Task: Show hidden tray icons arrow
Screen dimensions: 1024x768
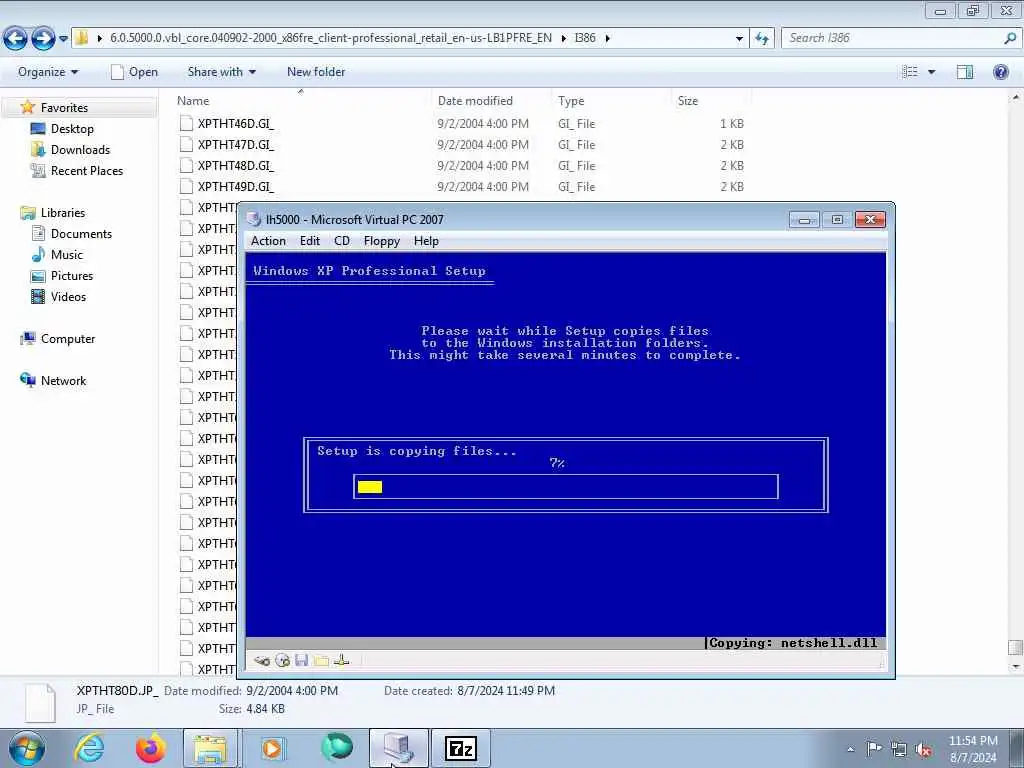Action: pyautogui.click(x=850, y=749)
